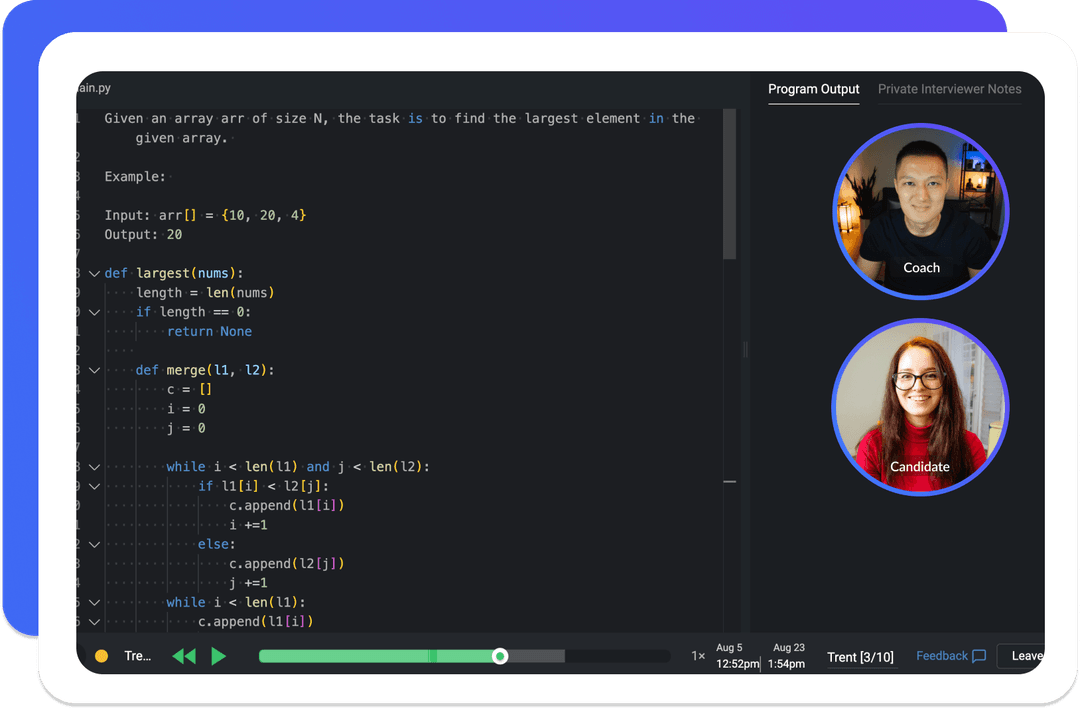
Task: Collapse the def merge(l1, l2) block
Action: [x=94, y=370]
